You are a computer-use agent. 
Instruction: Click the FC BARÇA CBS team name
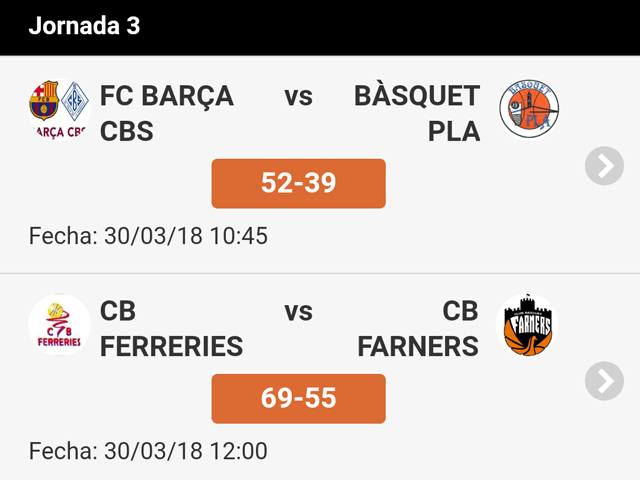point(167,113)
